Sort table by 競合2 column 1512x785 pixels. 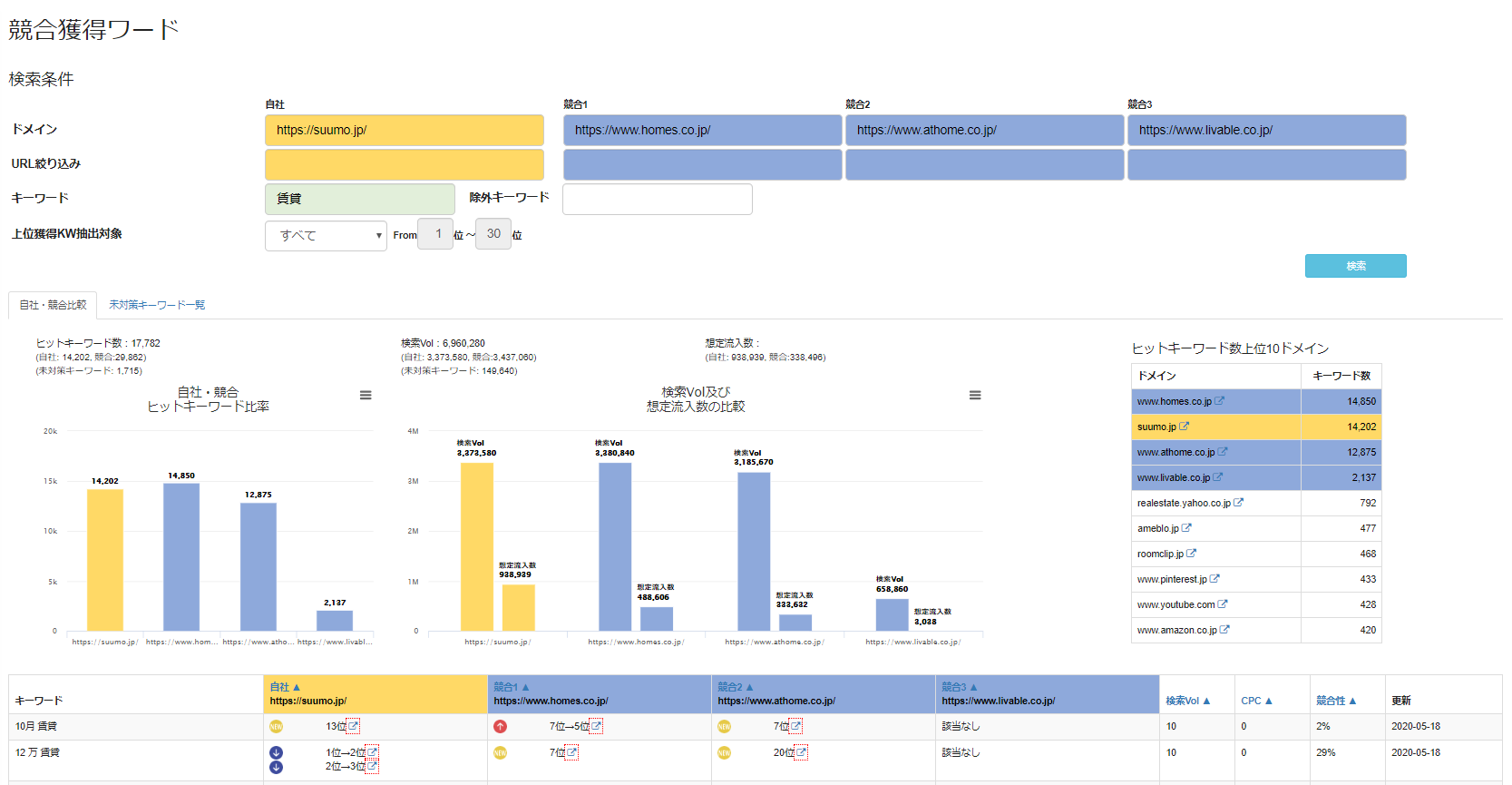[736, 687]
